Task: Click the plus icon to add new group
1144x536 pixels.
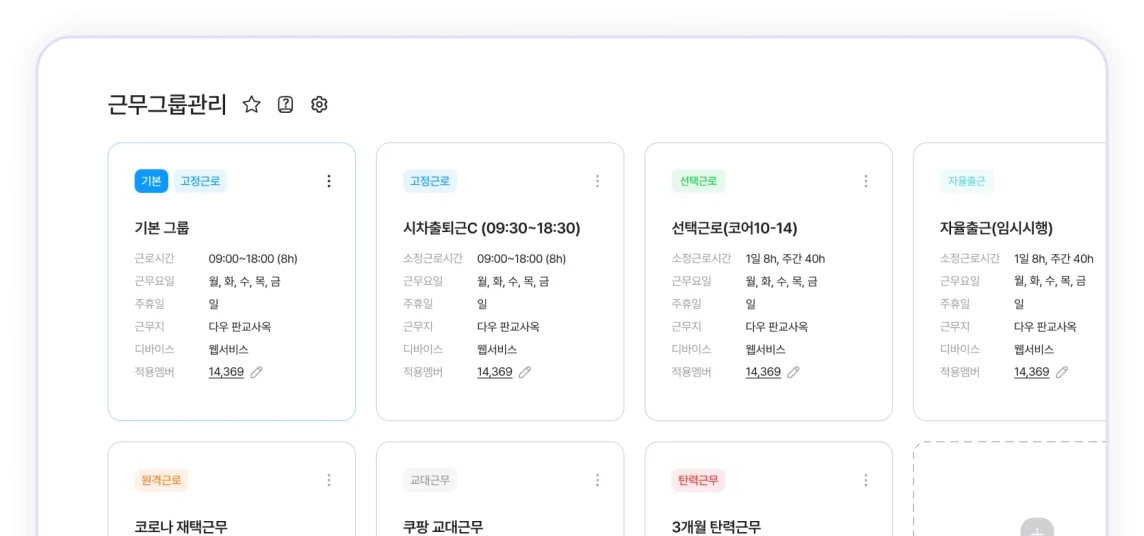Action: [1037, 529]
